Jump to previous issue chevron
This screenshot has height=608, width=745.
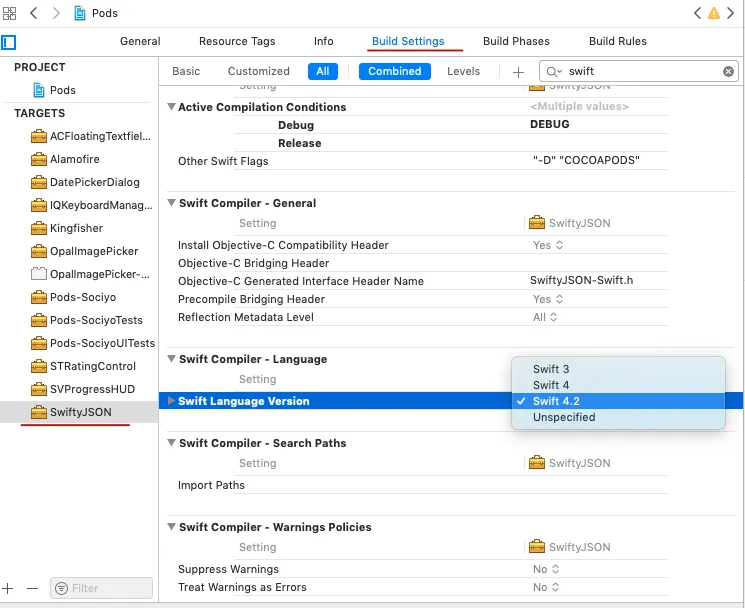697,13
